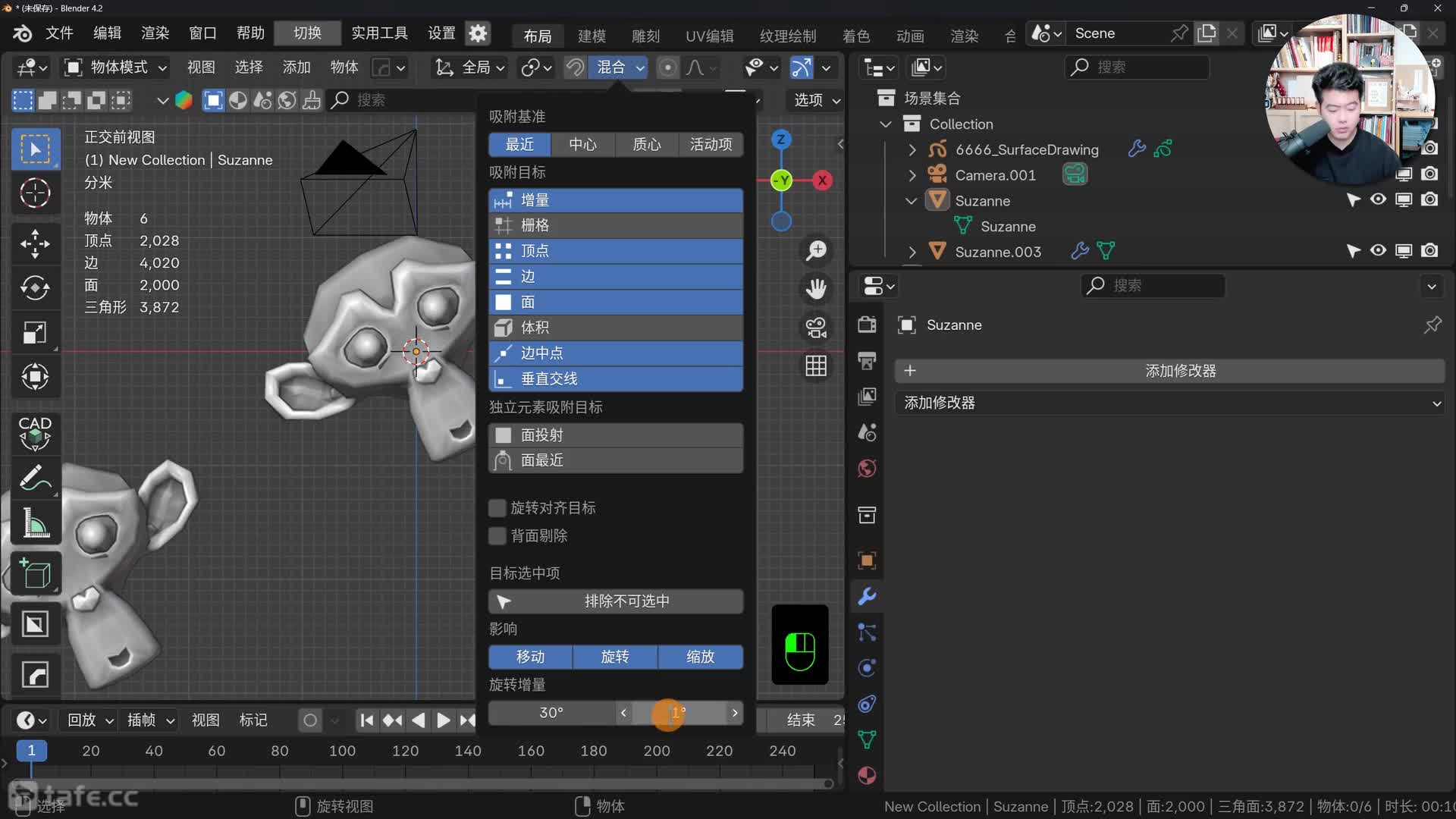Select the Annotate tool

tap(35, 477)
